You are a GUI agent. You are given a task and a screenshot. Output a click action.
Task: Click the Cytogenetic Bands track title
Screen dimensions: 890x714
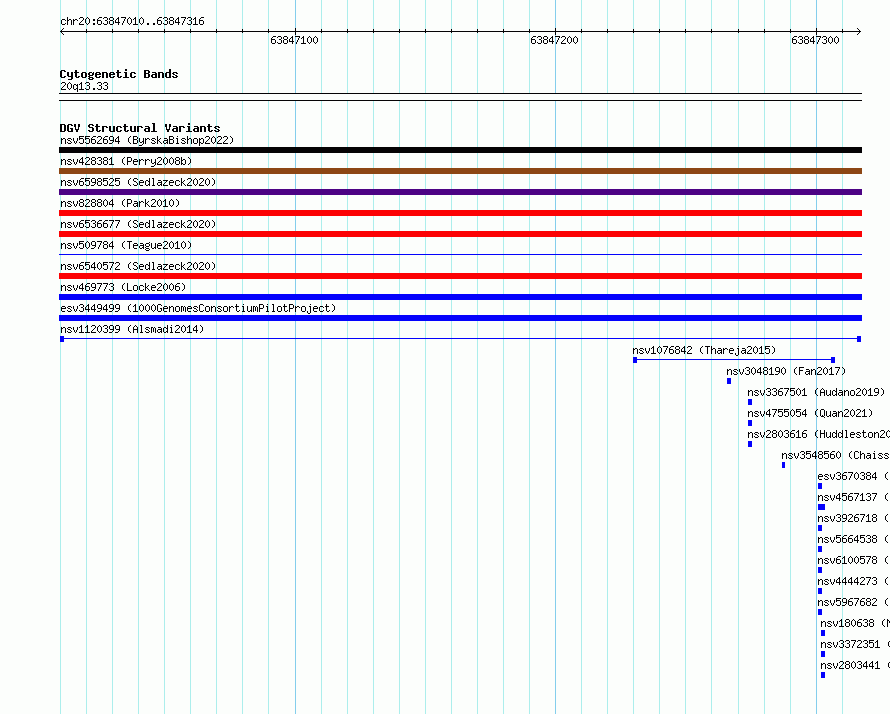coord(119,74)
